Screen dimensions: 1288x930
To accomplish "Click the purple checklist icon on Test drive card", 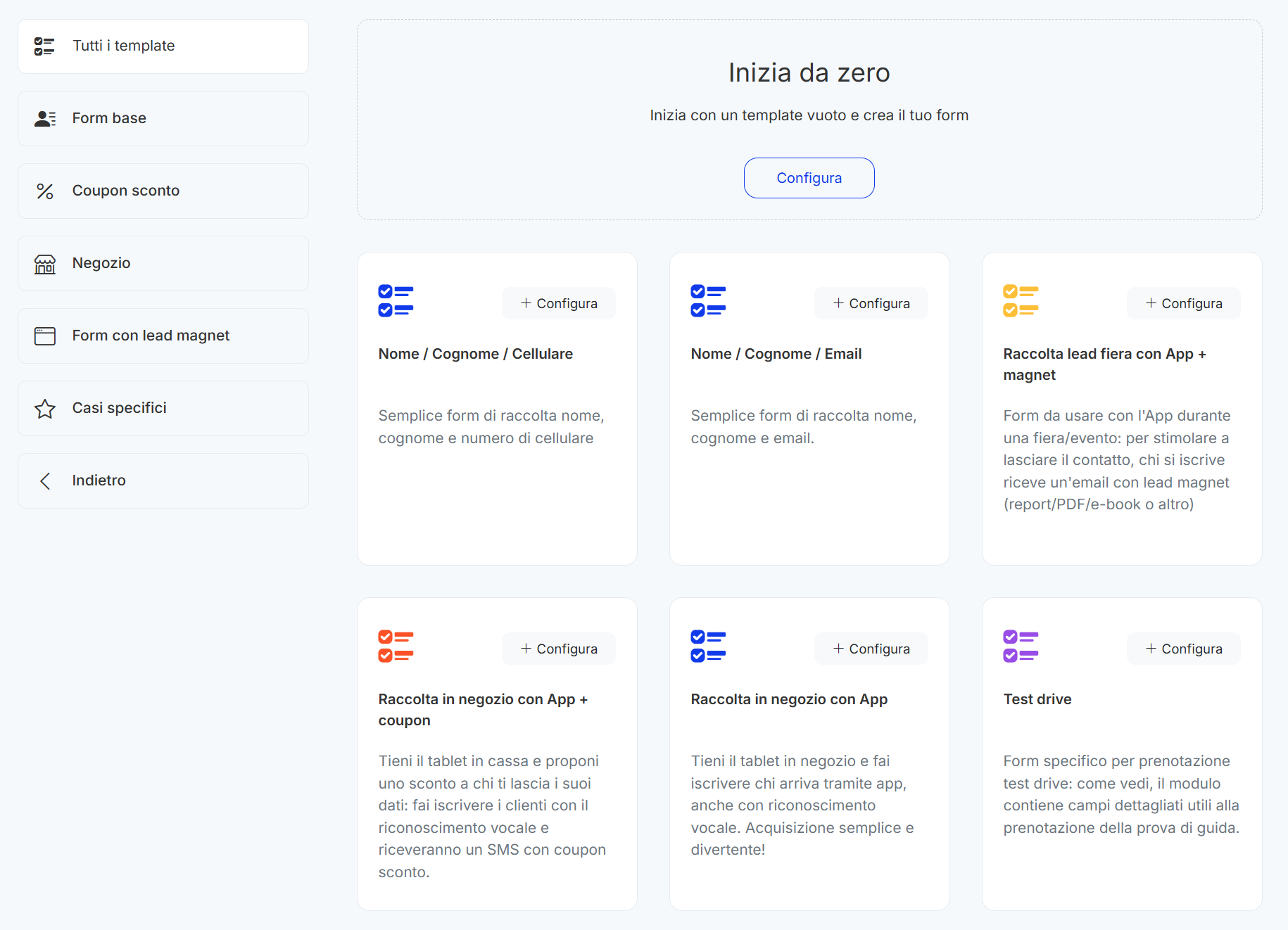I will (x=1021, y=646).
